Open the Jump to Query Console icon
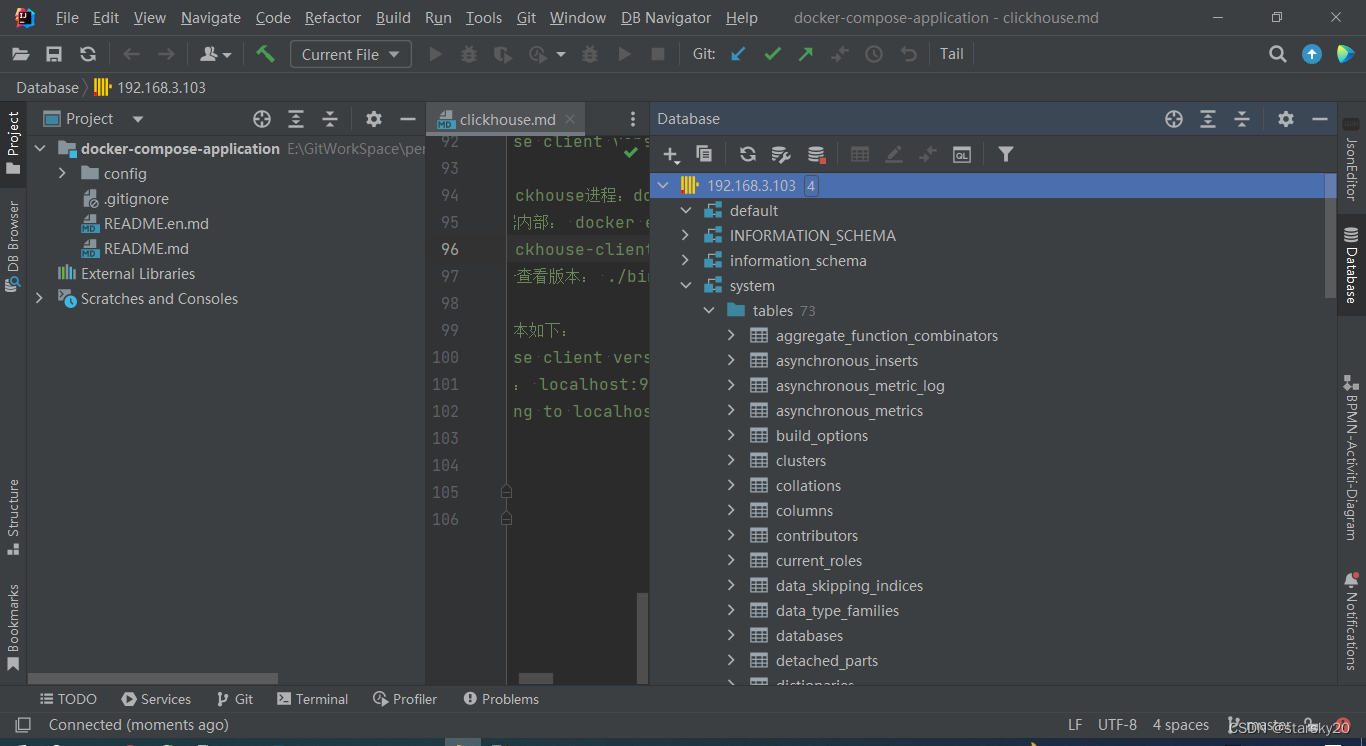This screenshot has width=1366, height=746. (x=961, y=154)
